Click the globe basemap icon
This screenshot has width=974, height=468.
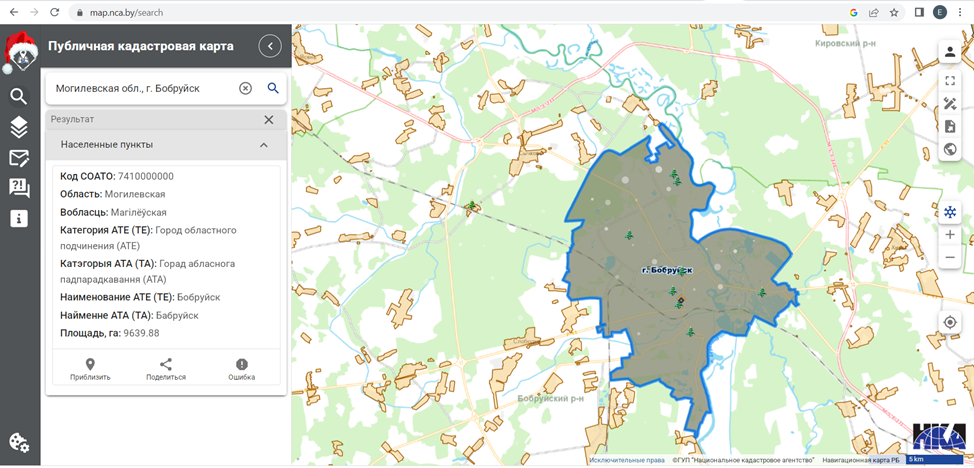(x=949, y=150)
